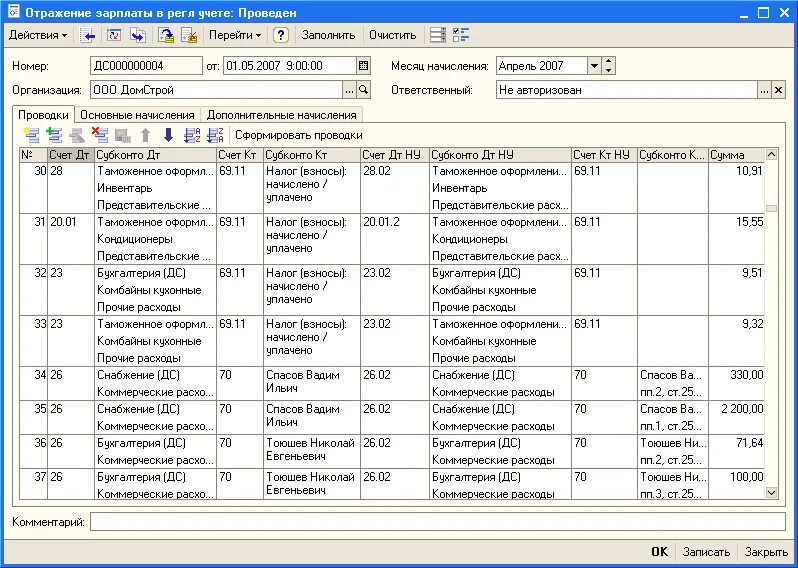This screenshot has height=568, width=798.
Task: Select sum cell 10,91 in row 30
Action: (736, 188)
